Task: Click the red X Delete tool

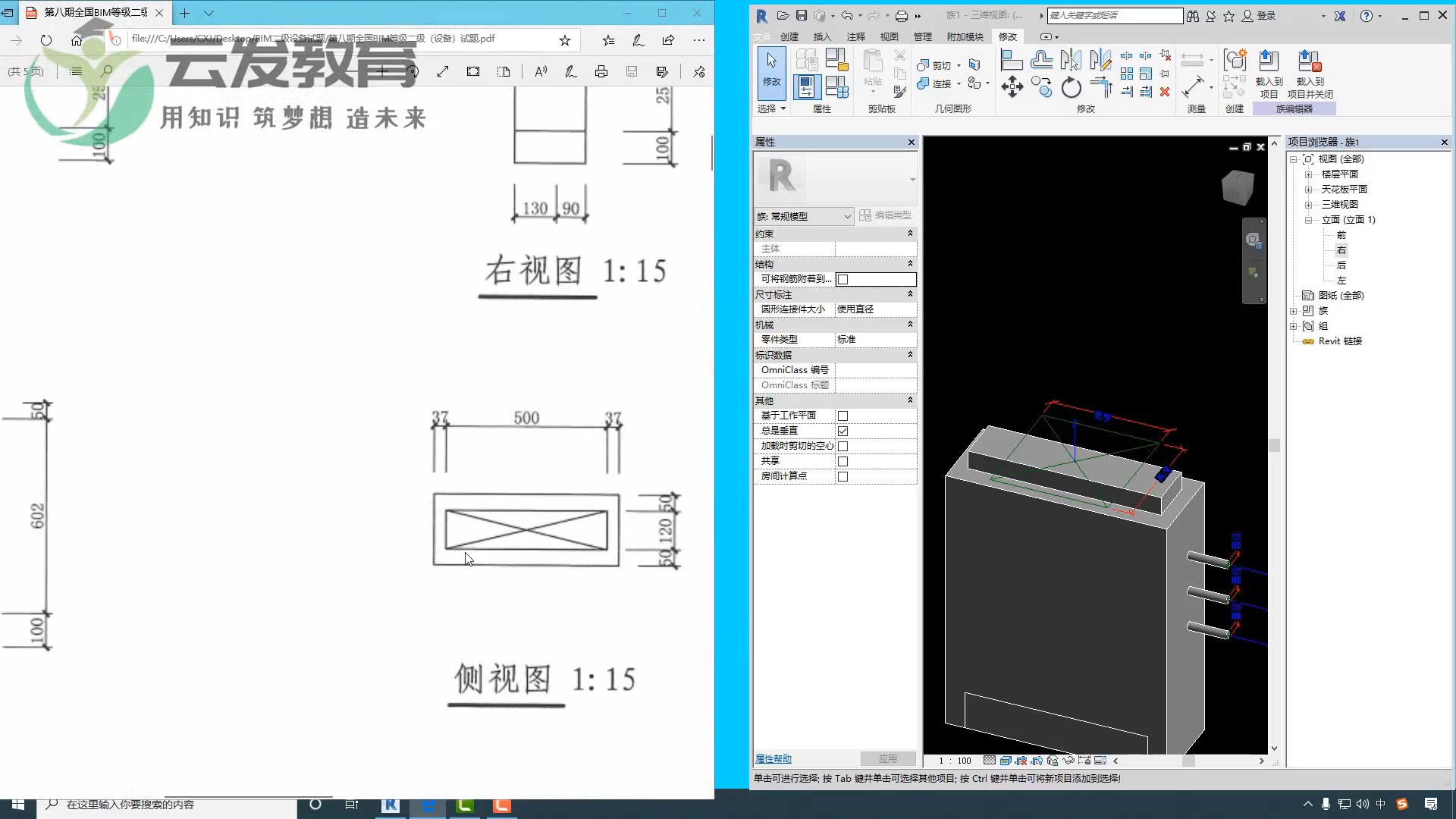Action: pos(1166,93)
